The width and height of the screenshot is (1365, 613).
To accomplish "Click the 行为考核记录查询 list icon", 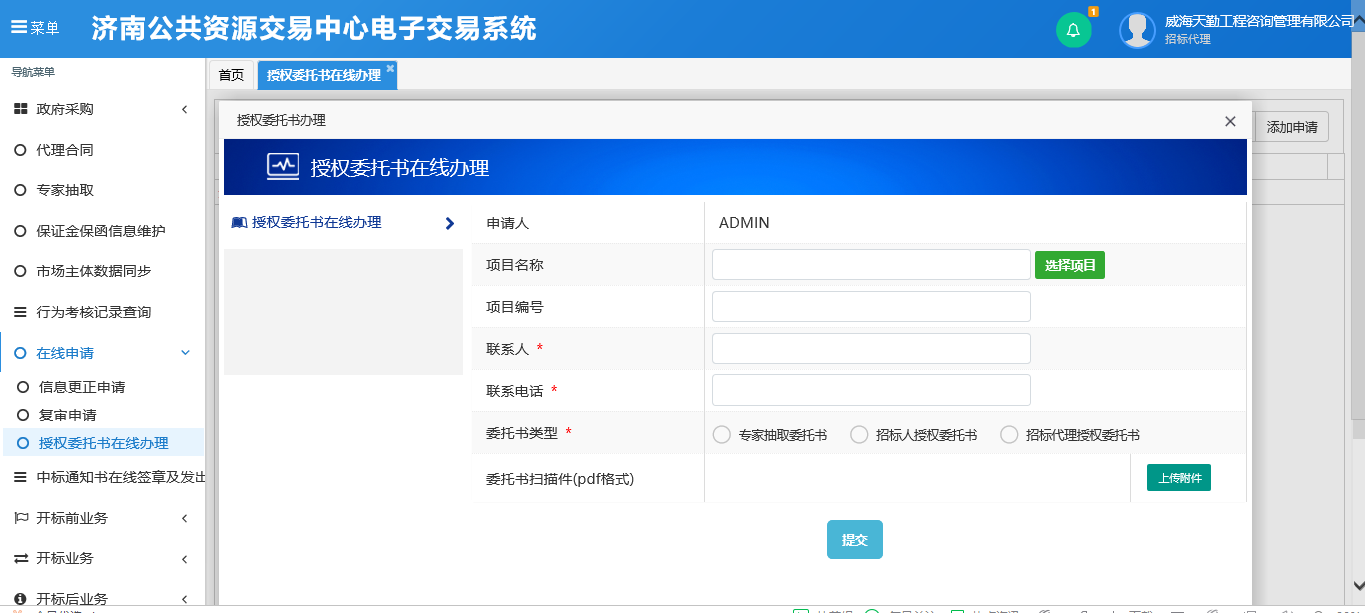I will click(18, 311).
